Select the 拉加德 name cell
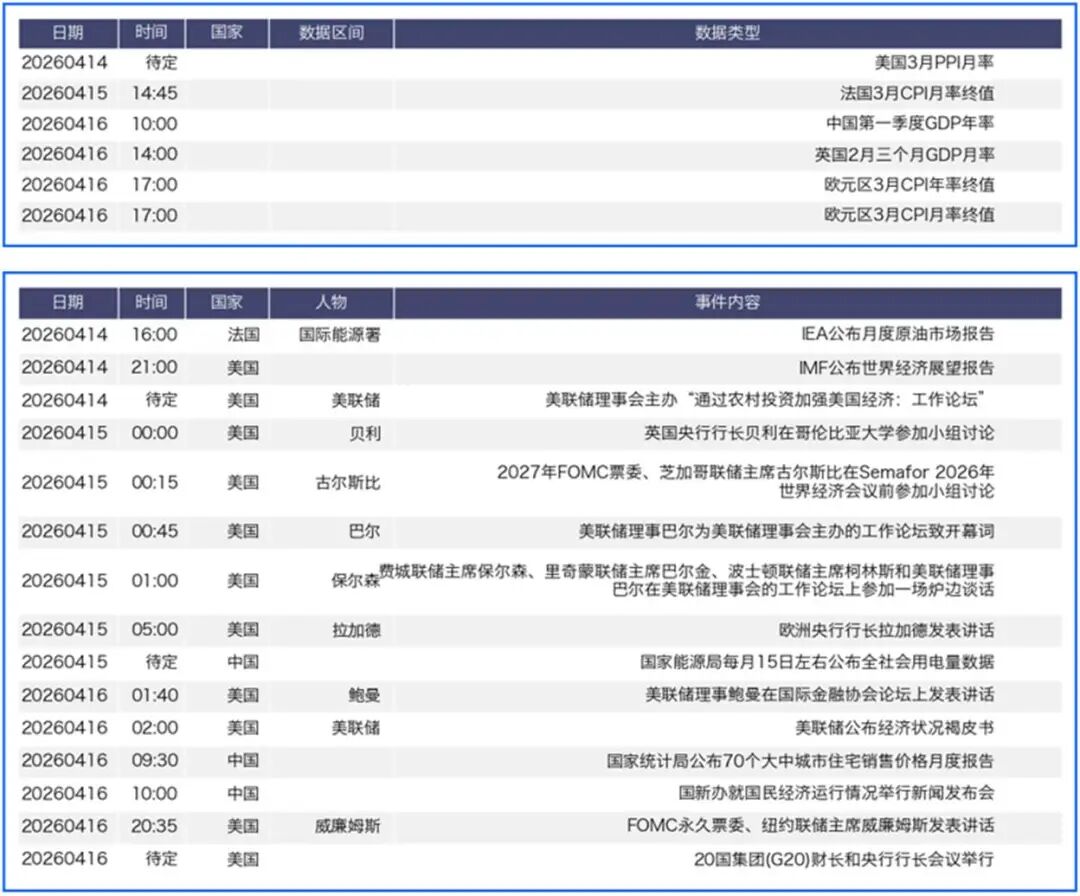Image resolution: width=1080 pixels, height=896 pixels. pyautogui.click(x=355, y=630)
